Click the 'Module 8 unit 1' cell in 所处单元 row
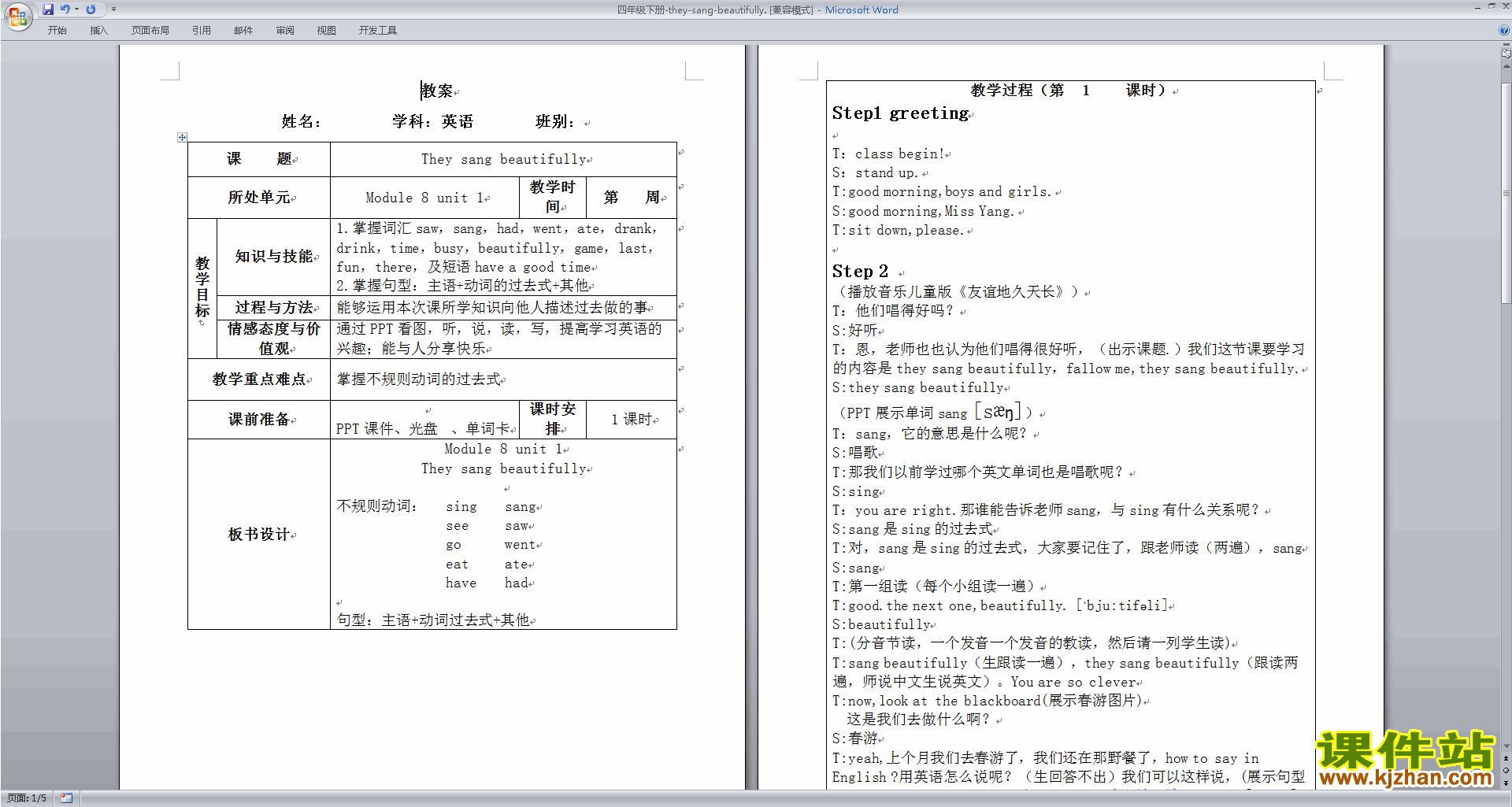Image resolution: width=1512 pixels, height=807 pixels. point(425,198)
